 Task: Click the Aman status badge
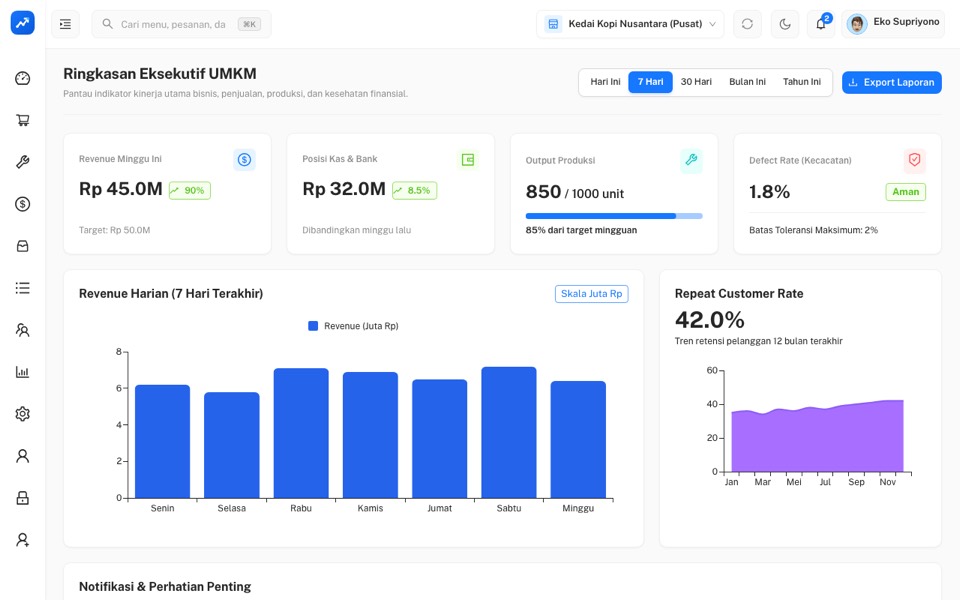pos(906,192)
